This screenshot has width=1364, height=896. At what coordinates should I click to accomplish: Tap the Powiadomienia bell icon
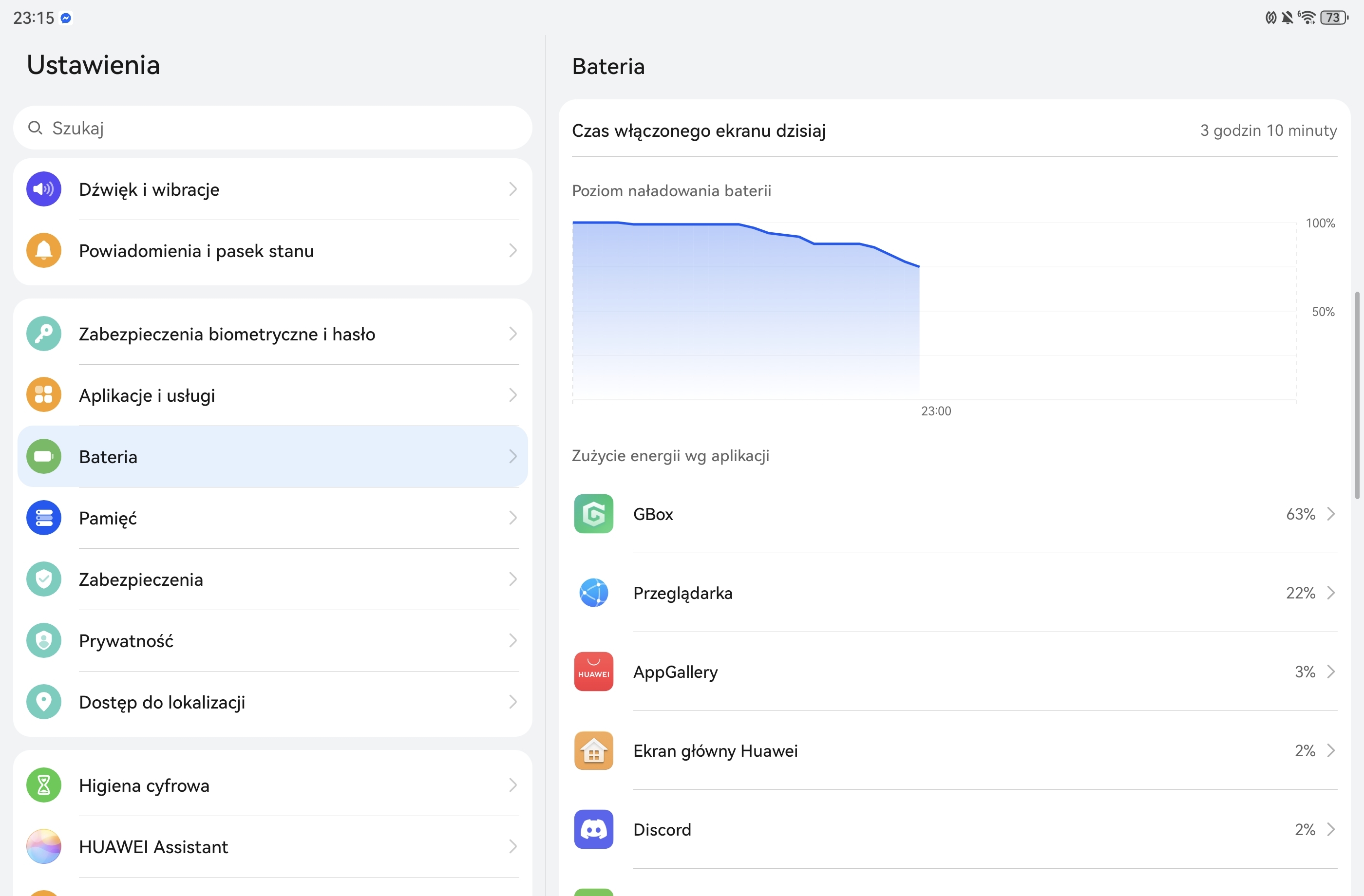point(43,250)
